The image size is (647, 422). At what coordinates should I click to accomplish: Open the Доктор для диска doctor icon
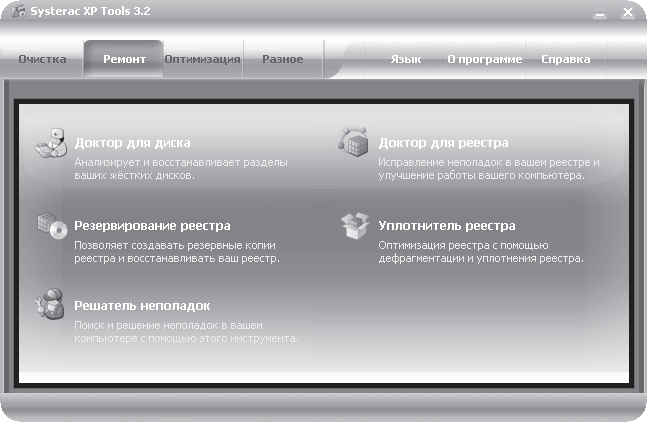click(52, 143)
